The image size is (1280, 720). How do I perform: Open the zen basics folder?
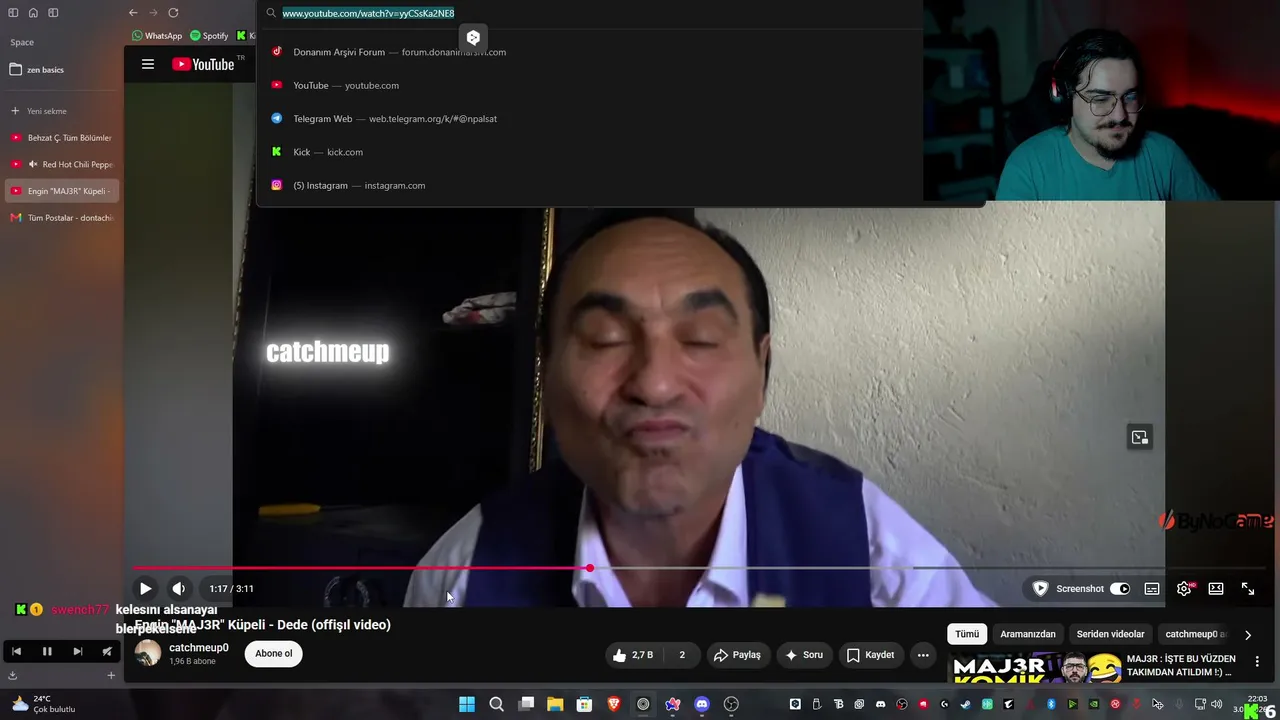click(60, 70)
